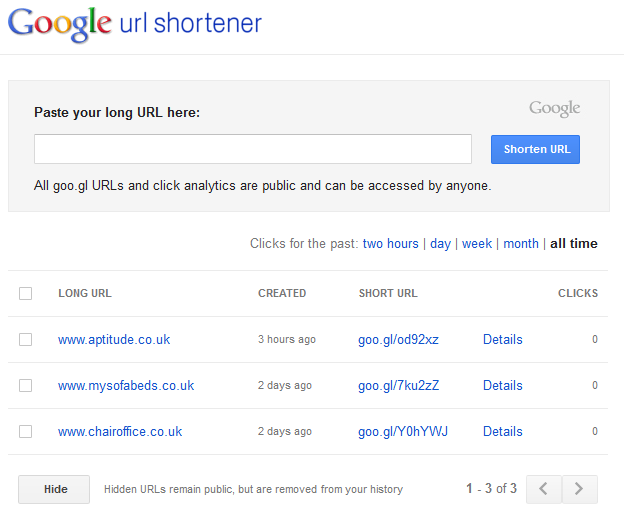The width and height of the screenshot is (624, 517).
Task: Click the previous page arrow icon
Action: pyautogui.click(x=544, y=489)
